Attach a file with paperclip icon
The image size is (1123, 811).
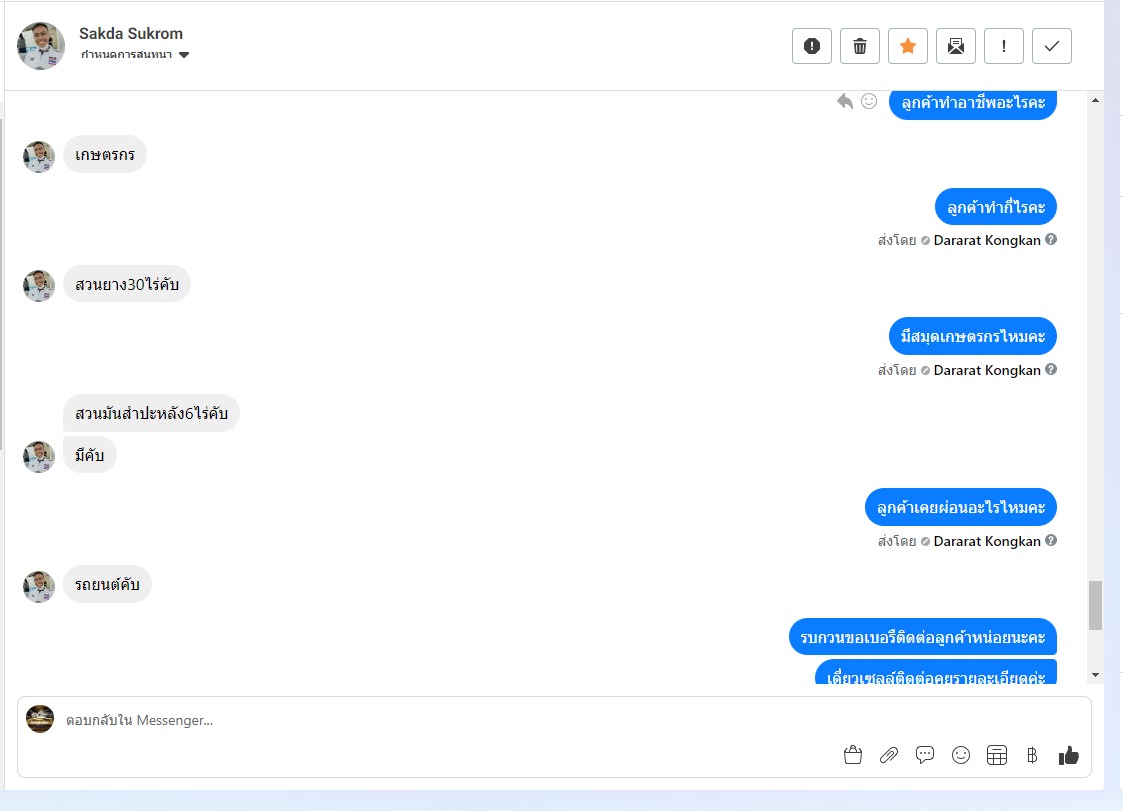point(889,755)
